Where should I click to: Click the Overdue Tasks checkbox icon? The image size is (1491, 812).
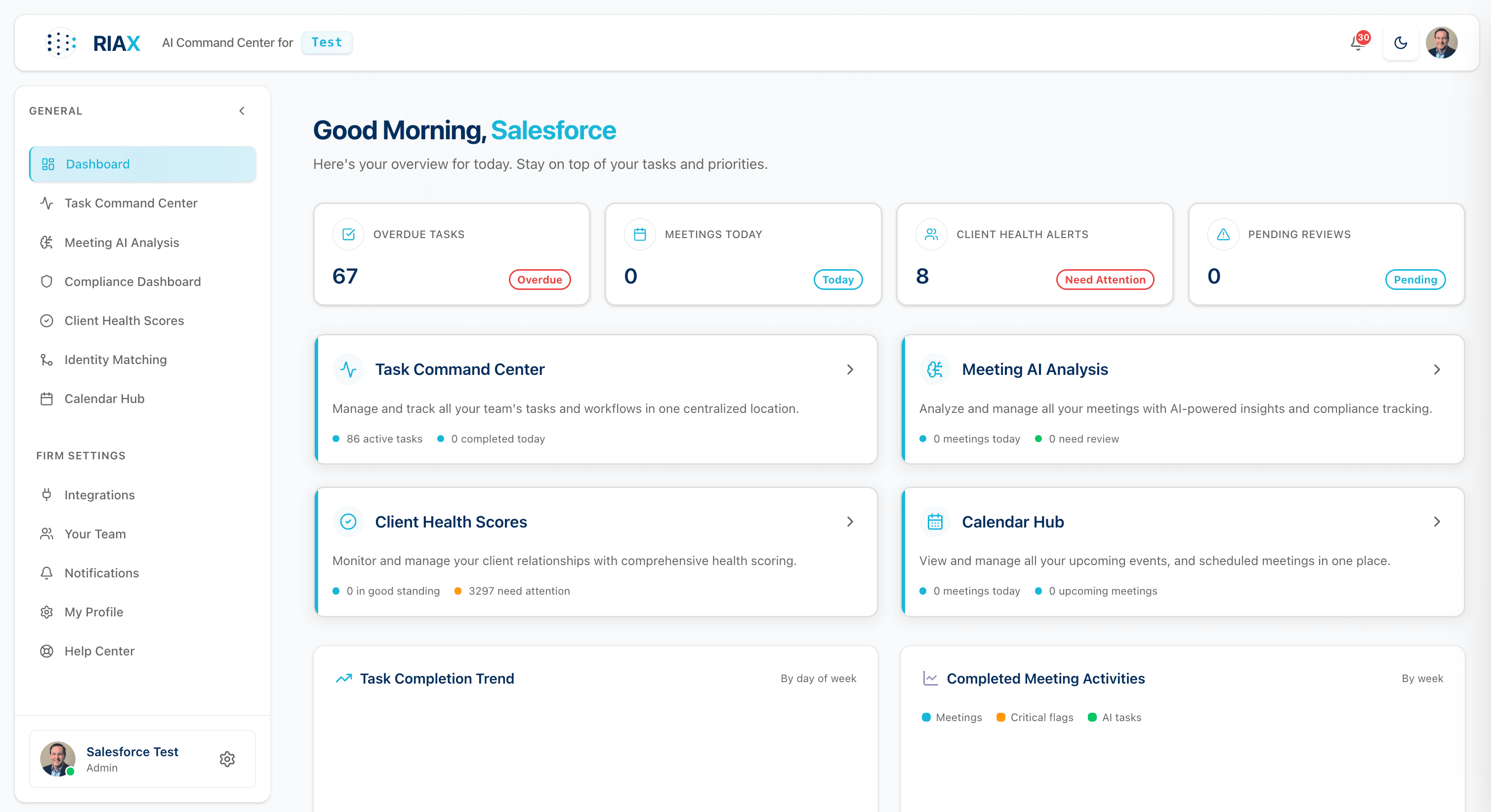click(x=348, y=235)
